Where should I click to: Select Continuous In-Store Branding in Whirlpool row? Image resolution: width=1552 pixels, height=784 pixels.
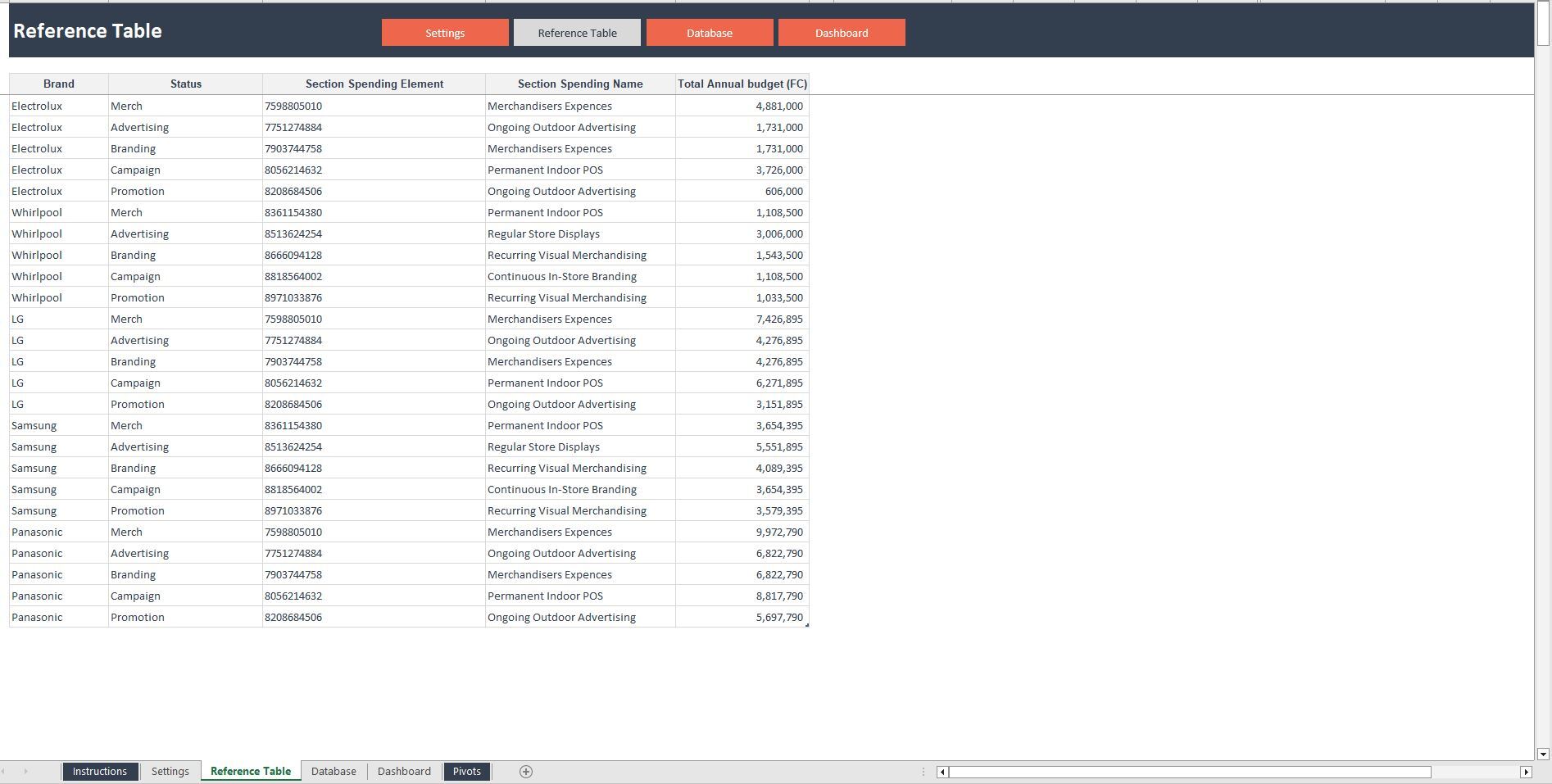(x=580, y=276)
